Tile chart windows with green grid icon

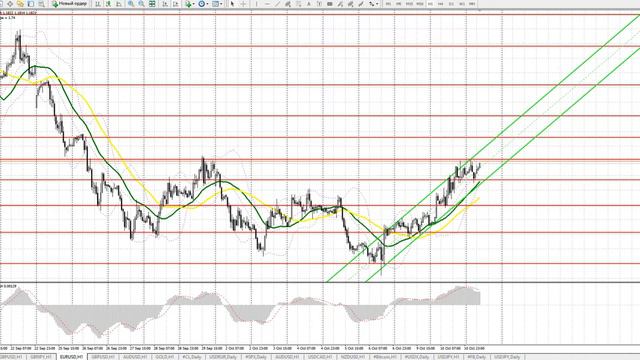click(152, 4)
